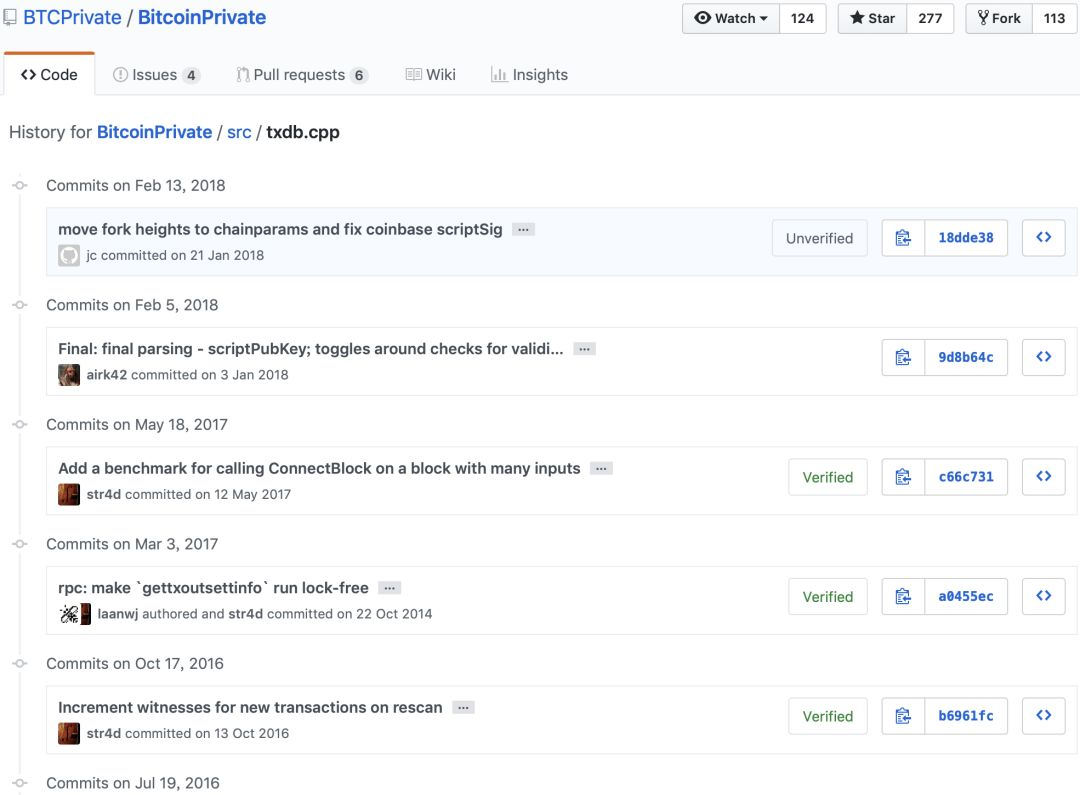
Task: Go to the Wiki tab
Action: pyautogui.click(x=430, y=74)
